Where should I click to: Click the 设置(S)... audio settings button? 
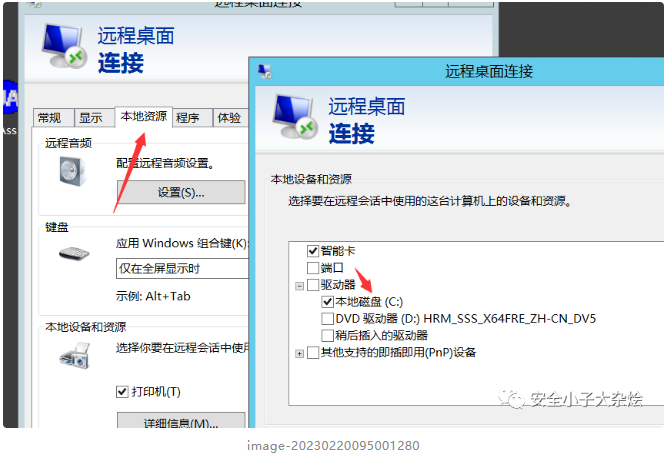click(181, 193)
